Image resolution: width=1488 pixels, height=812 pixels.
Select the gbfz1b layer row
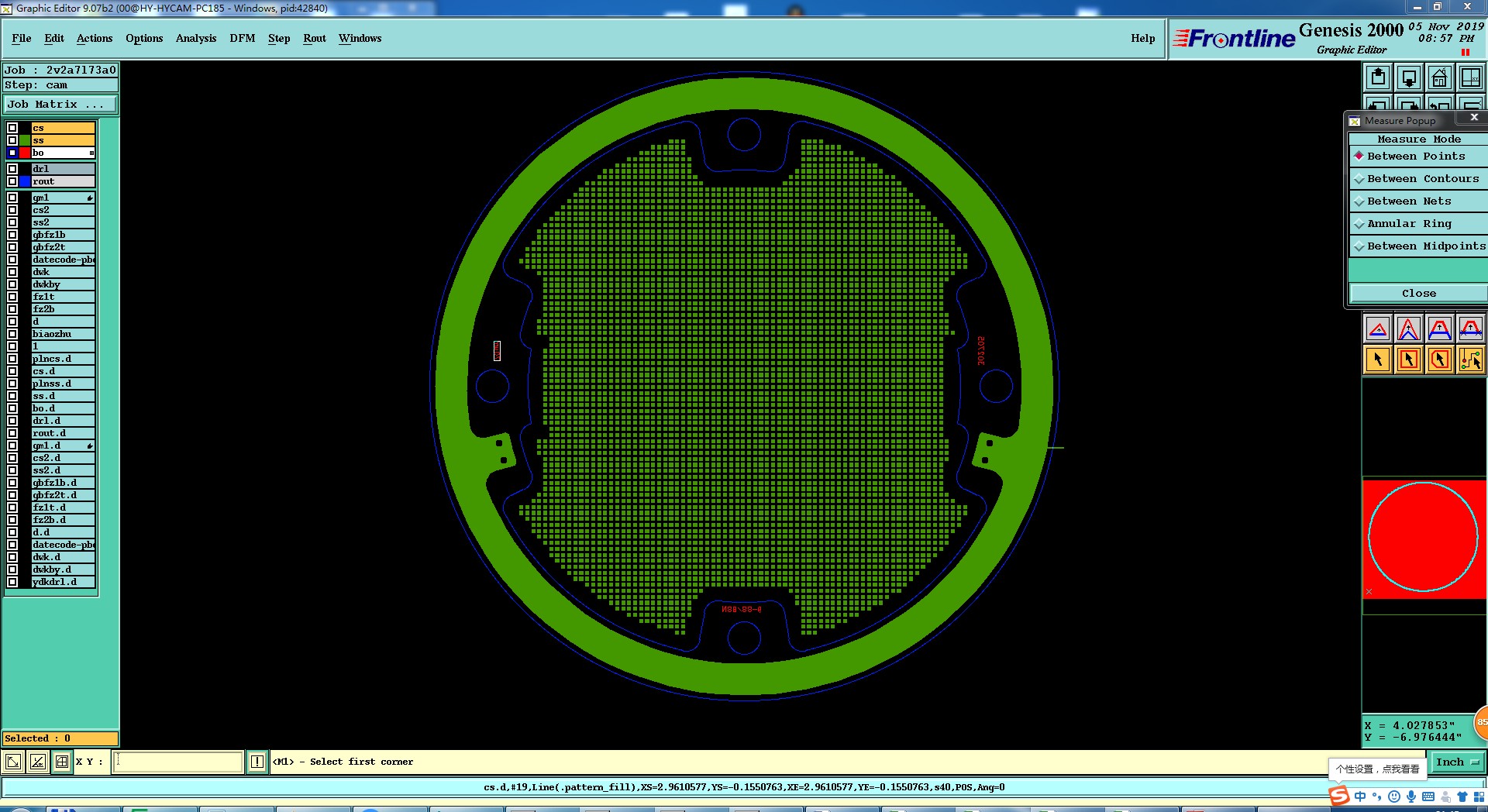[x=64, y=235]
